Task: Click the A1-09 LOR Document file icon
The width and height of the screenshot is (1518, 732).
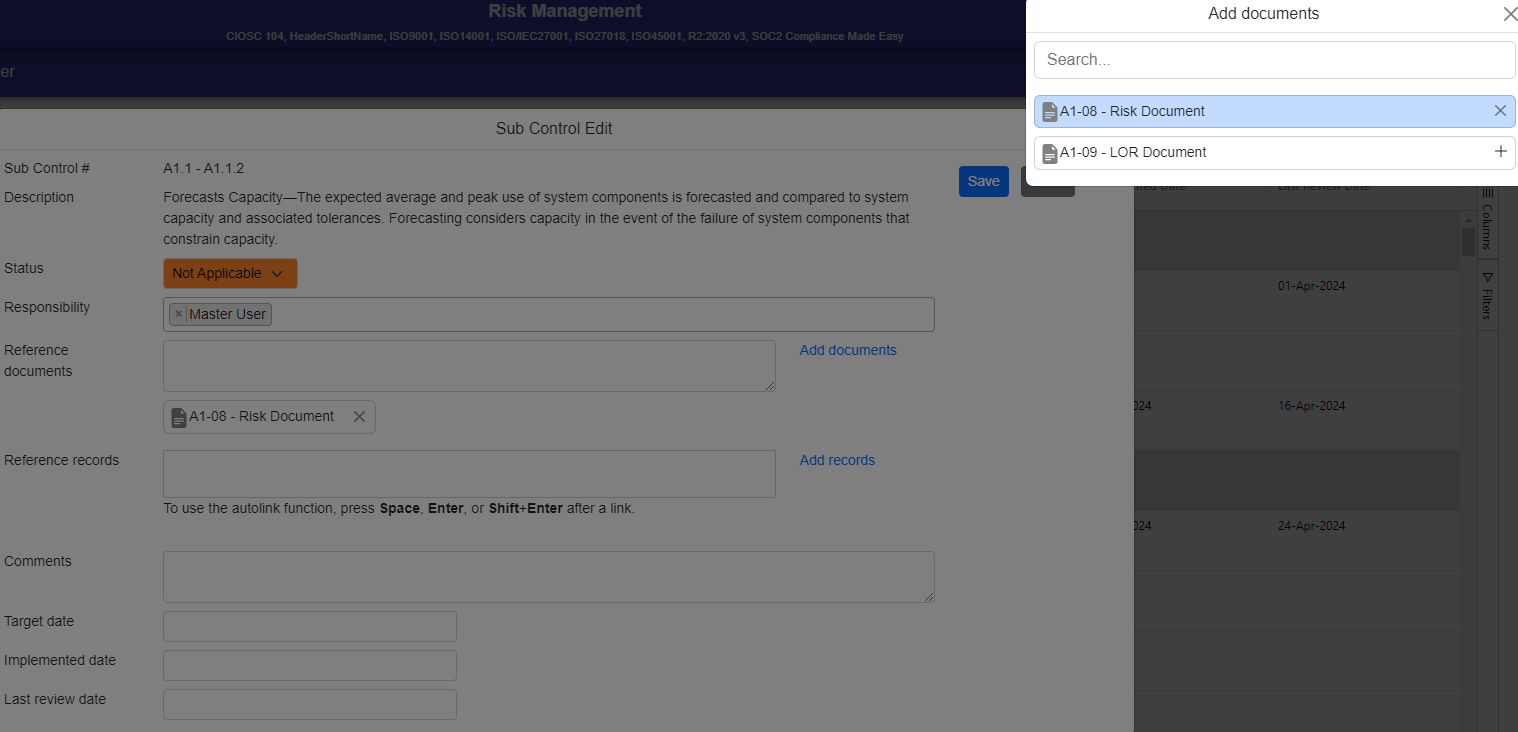Action: 1049,153
